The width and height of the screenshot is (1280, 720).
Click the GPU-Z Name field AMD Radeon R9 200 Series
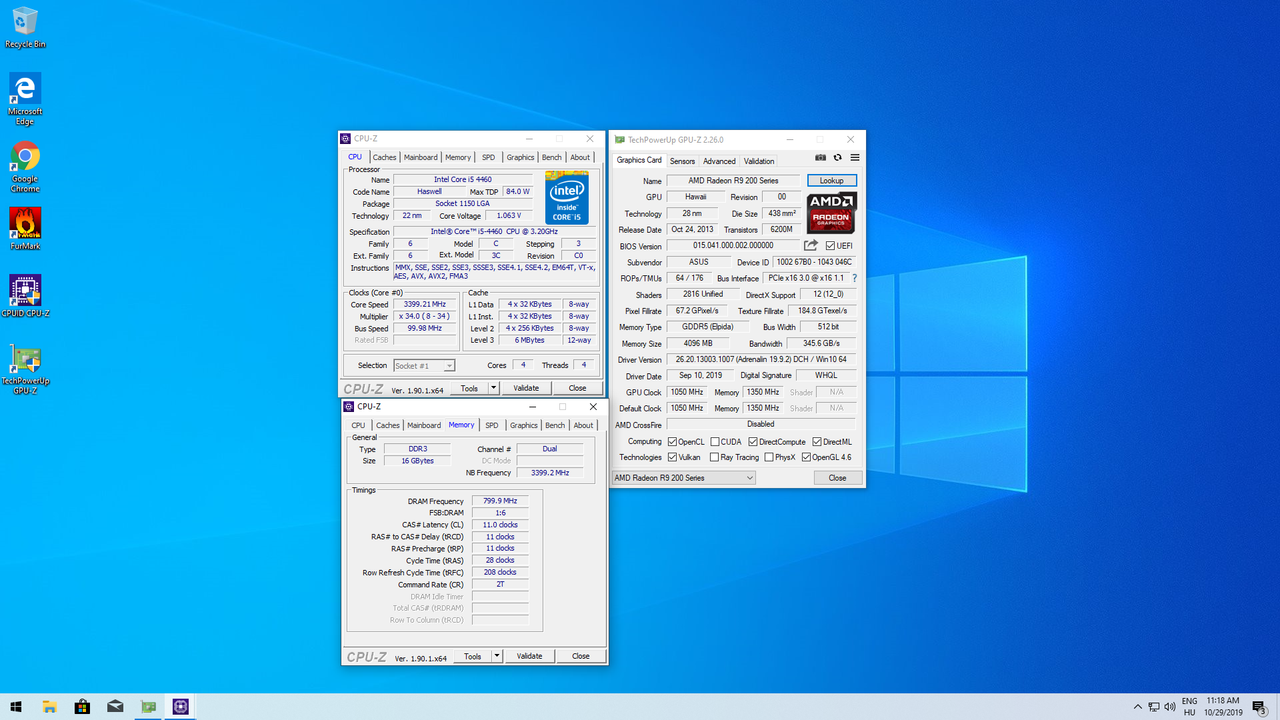coord(733,181)
